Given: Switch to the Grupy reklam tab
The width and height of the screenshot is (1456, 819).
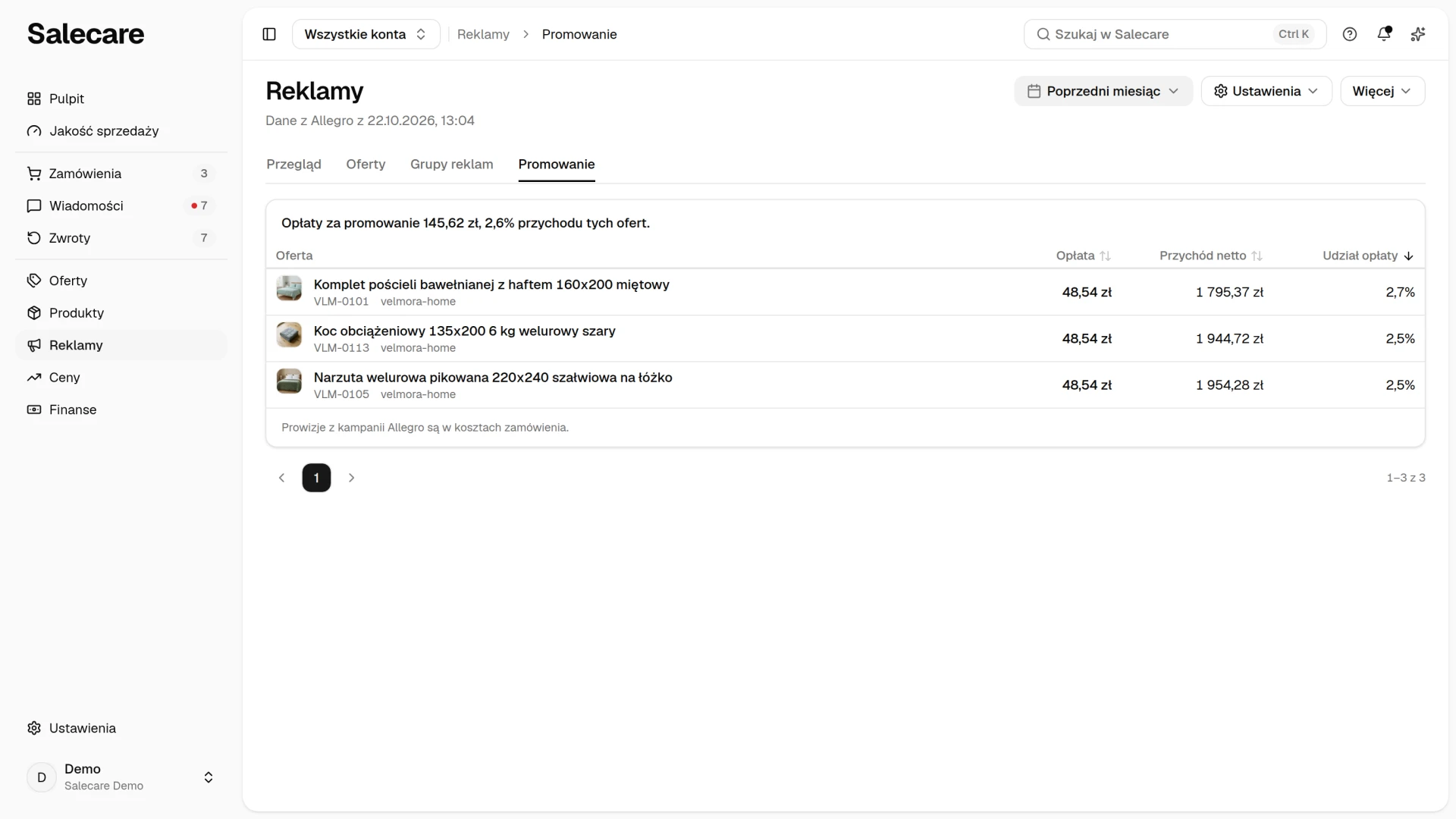Looking at the screenshot, I should click(452, 165).
